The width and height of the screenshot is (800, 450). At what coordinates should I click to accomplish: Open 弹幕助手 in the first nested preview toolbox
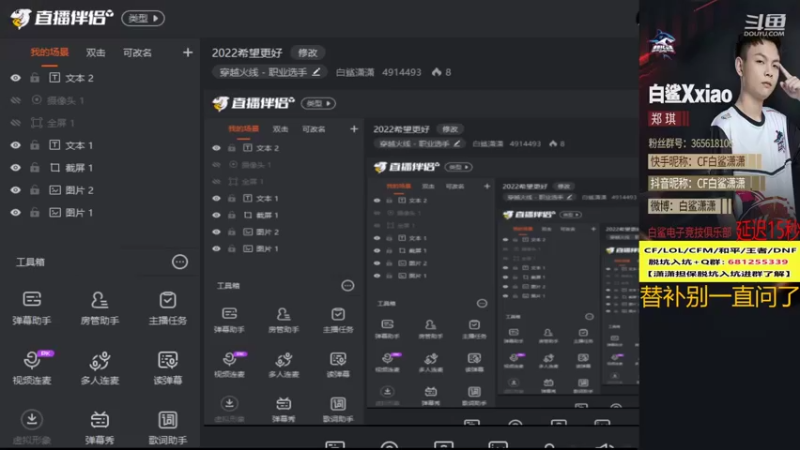tap(229, 320)
